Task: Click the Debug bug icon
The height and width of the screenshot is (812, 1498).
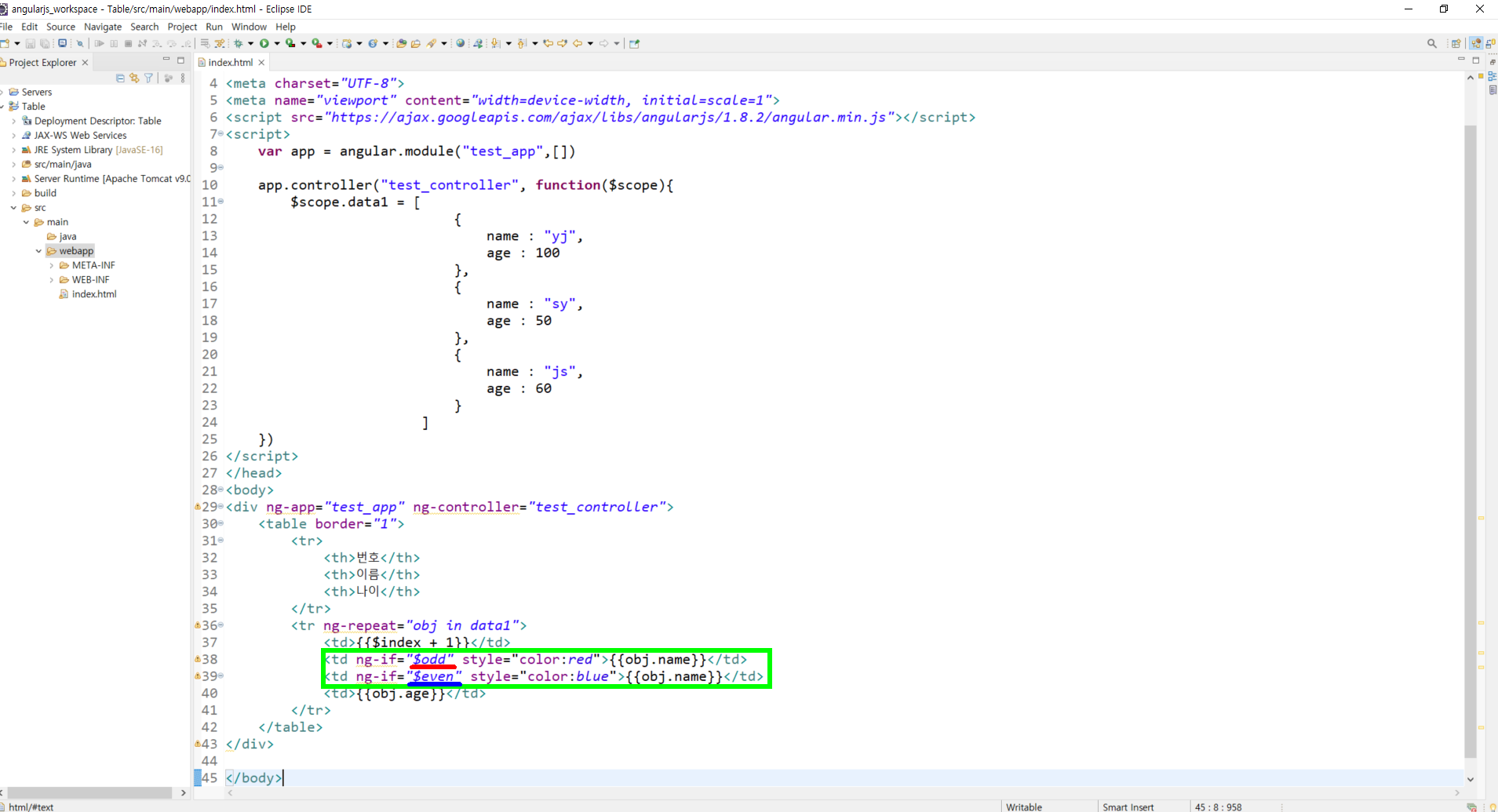Action: 238,43
